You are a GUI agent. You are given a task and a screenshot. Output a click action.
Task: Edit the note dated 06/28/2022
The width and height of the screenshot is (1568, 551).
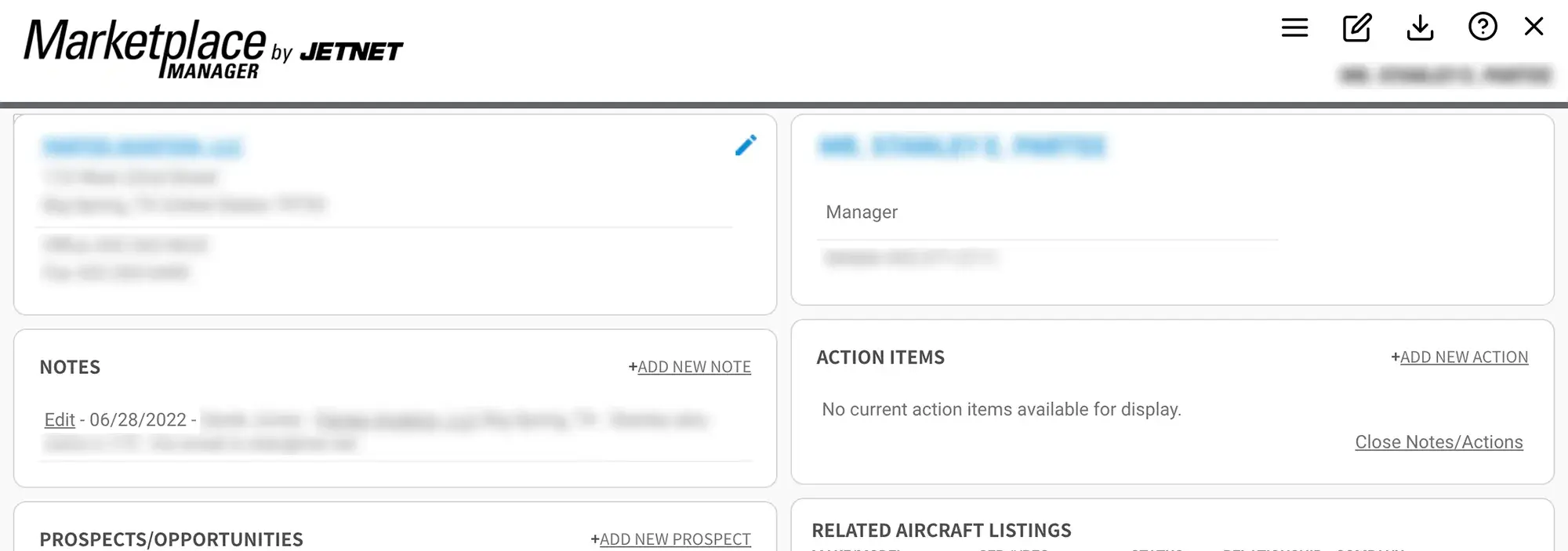60,420
